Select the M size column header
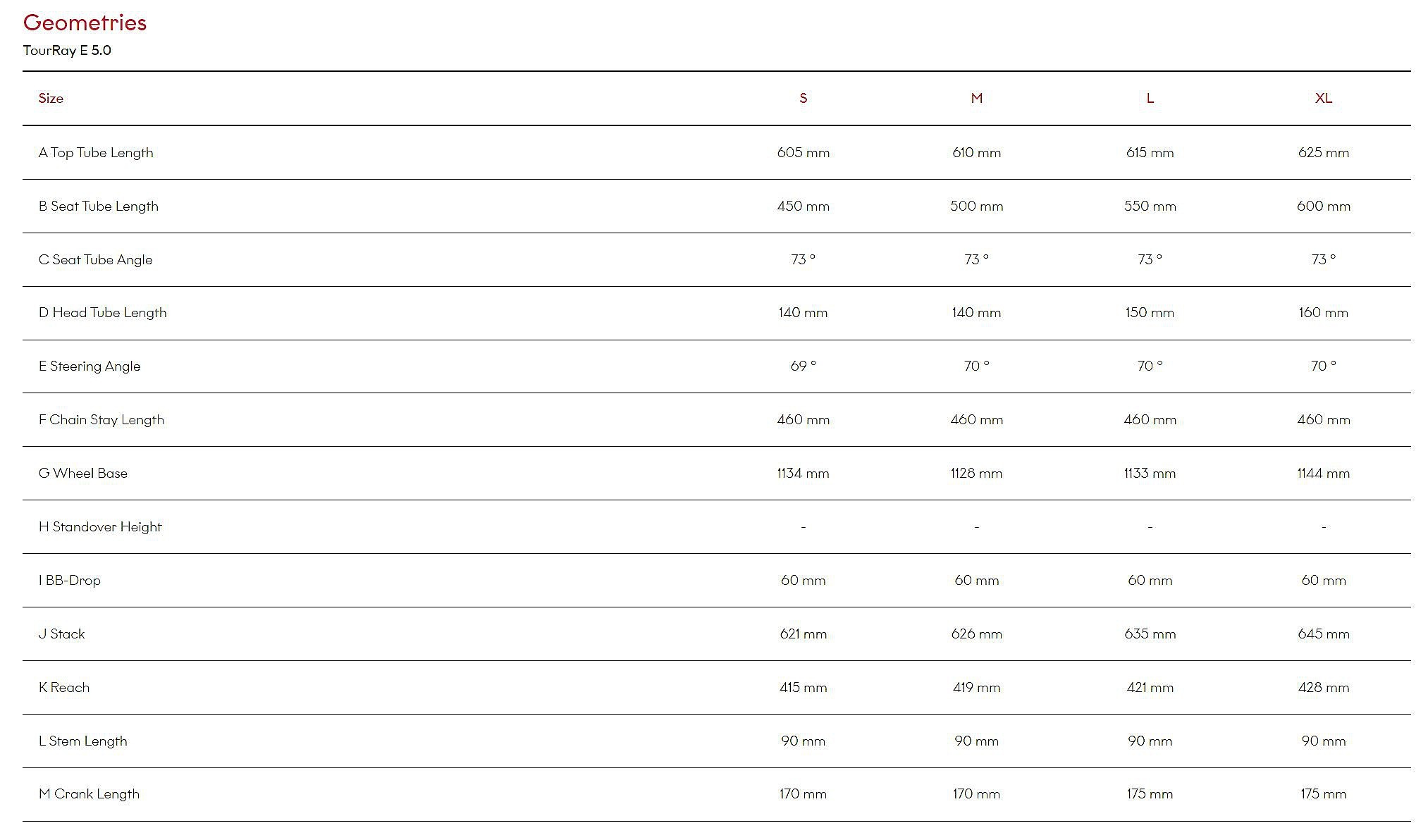 click(976, 98)
